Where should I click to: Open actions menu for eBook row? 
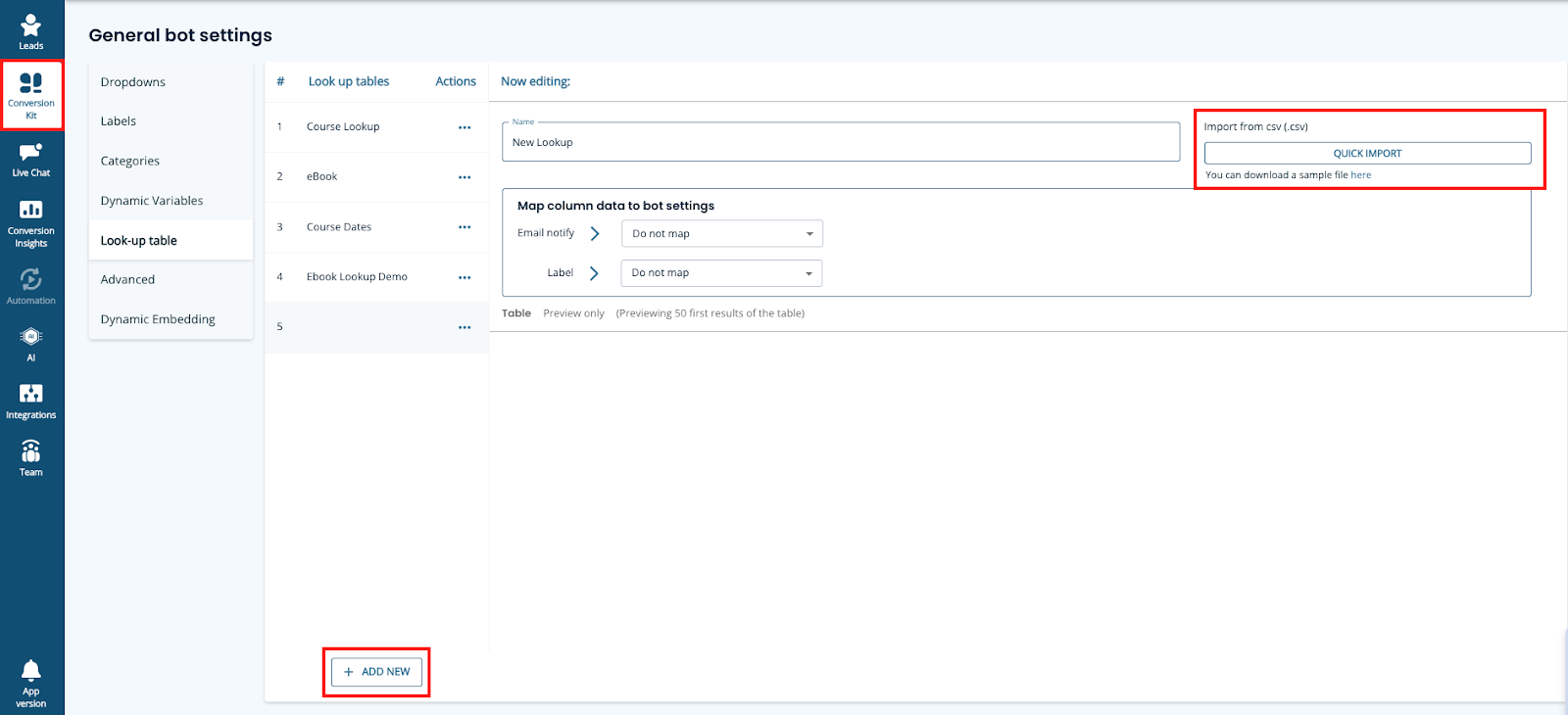pyautogui.click(x=465, y=177)
